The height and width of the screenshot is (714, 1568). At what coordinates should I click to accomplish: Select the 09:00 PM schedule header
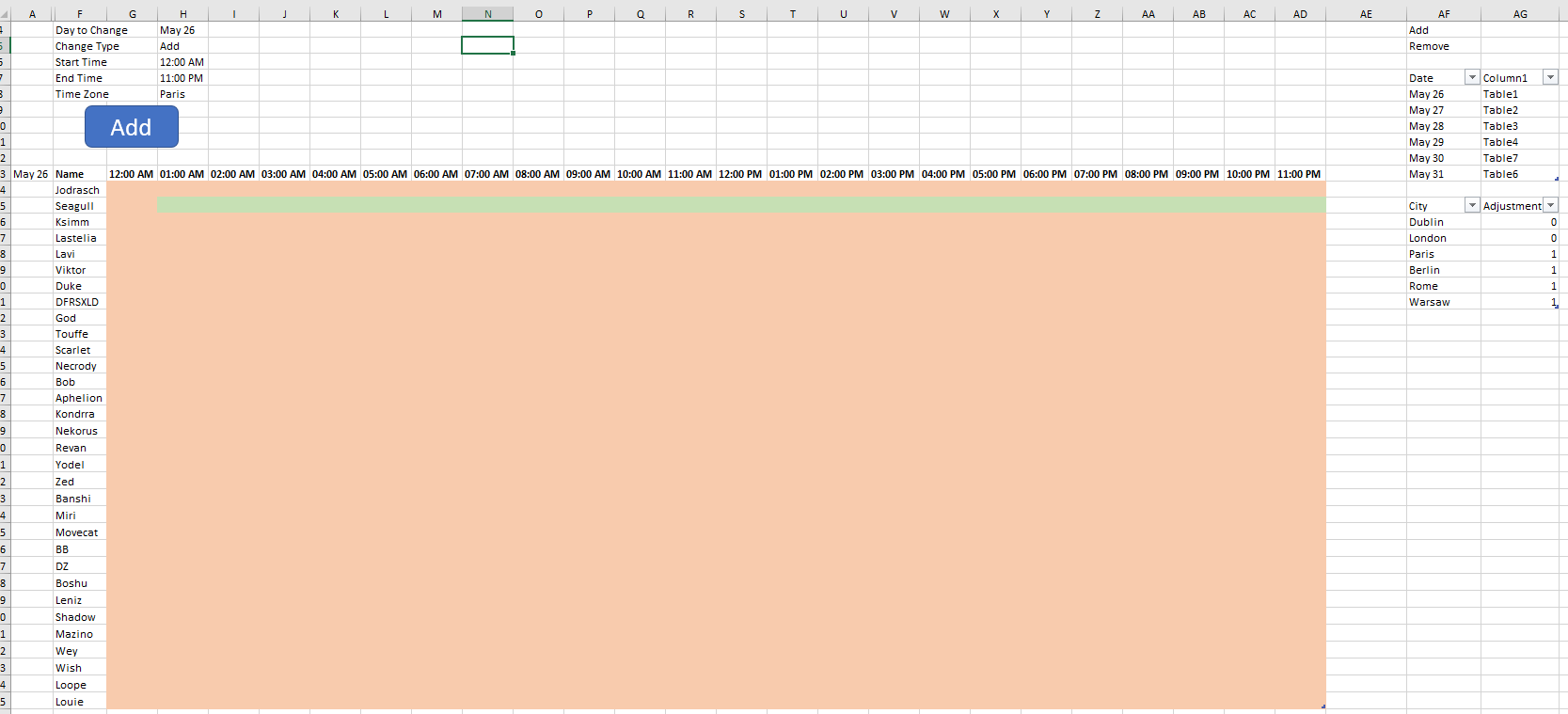pos(1198,174)
